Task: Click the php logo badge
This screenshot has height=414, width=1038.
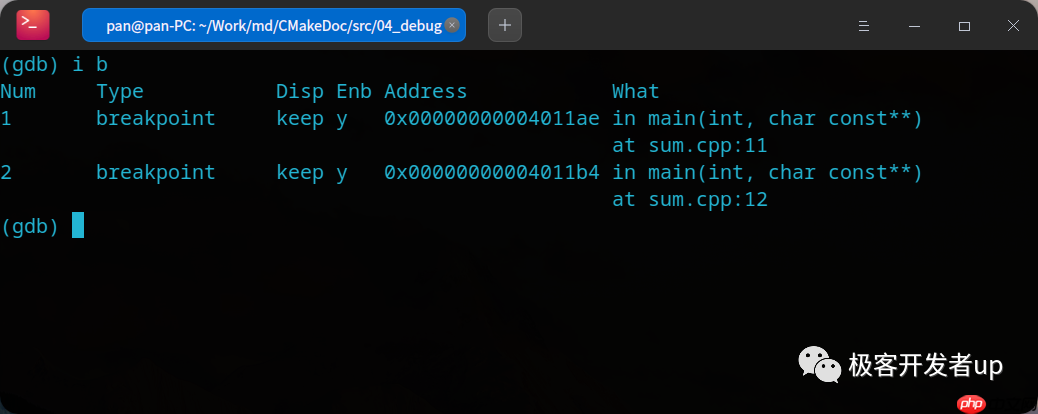Action: point(964,403)
